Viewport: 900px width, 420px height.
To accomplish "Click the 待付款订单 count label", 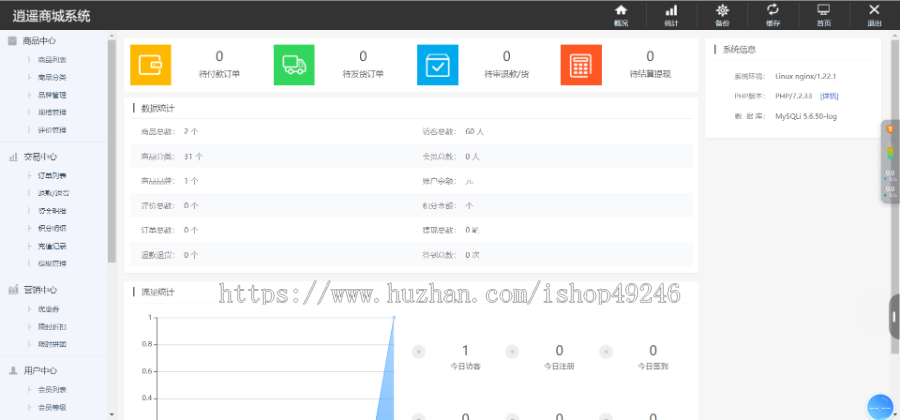I will (x=219, y=74).
